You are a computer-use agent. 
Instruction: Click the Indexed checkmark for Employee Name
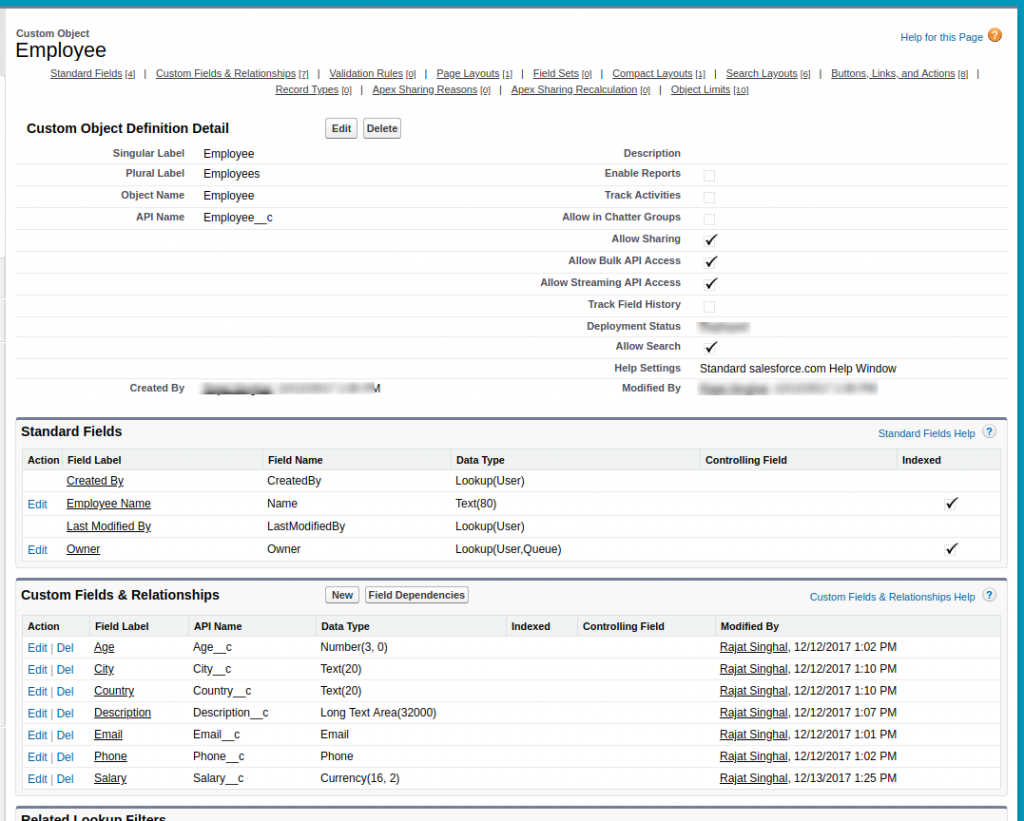pos(951,503)
